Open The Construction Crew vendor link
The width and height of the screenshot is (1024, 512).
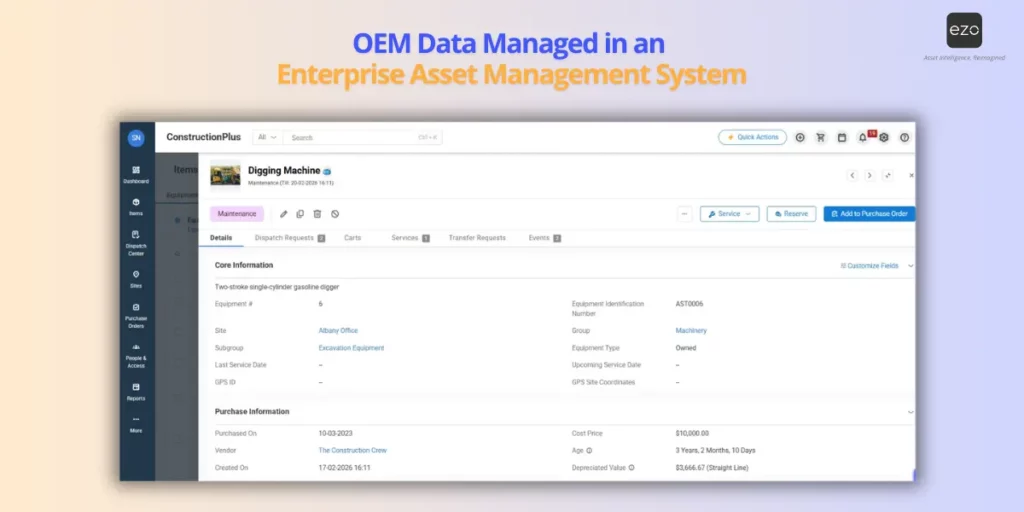(353, 451)
